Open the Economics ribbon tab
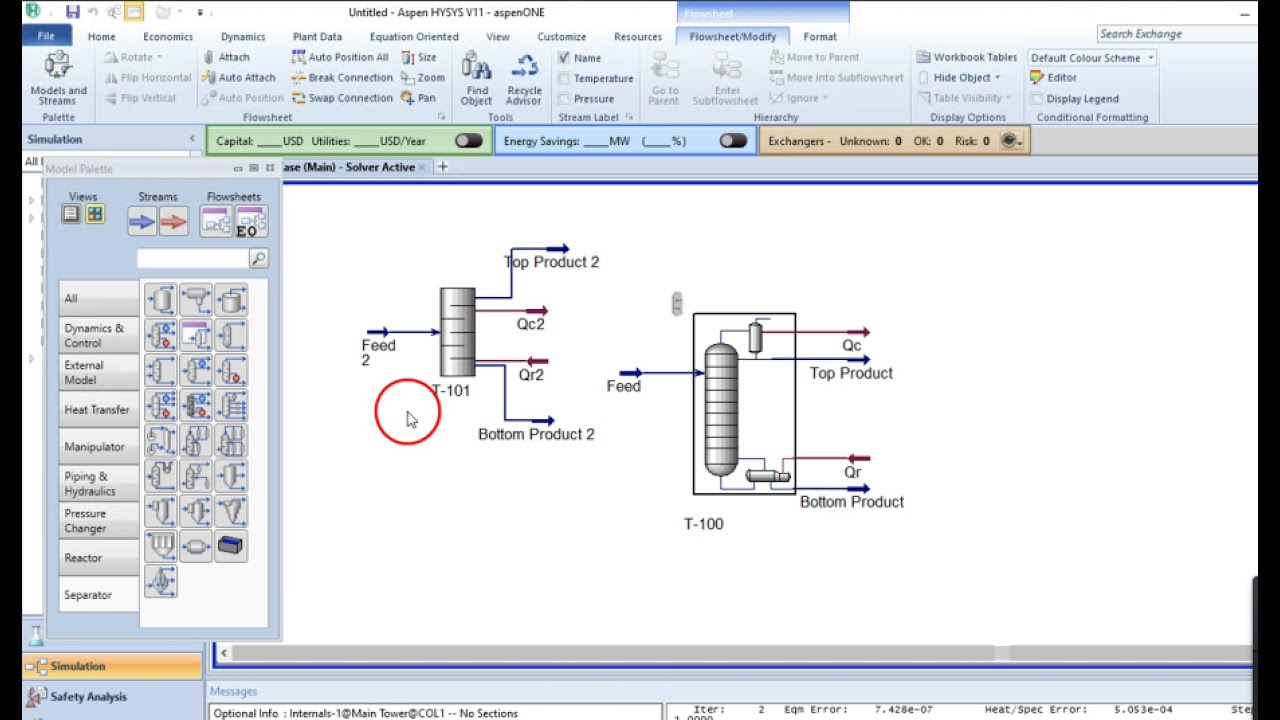This screenshot has width=1280, height=720. click(167, 37)
